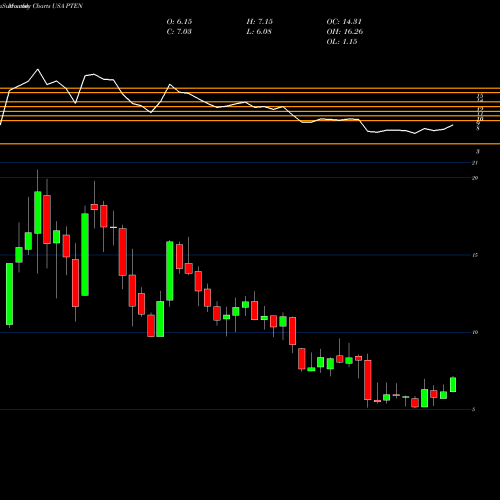Click the highest peak of the white line
This screenshot has width=500, height=500.
tap(37, 69)
